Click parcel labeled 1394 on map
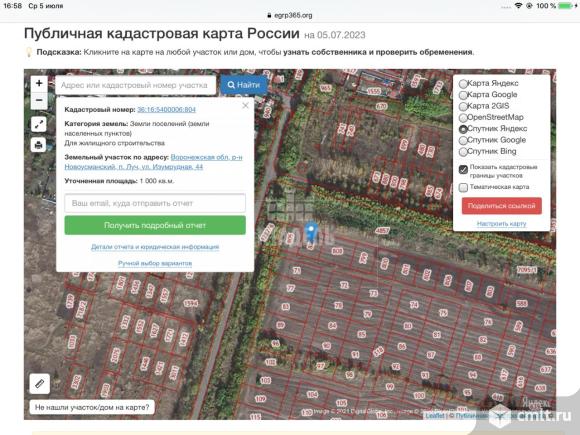Screen dimensions: 580x435 click(x=191, y=303)
